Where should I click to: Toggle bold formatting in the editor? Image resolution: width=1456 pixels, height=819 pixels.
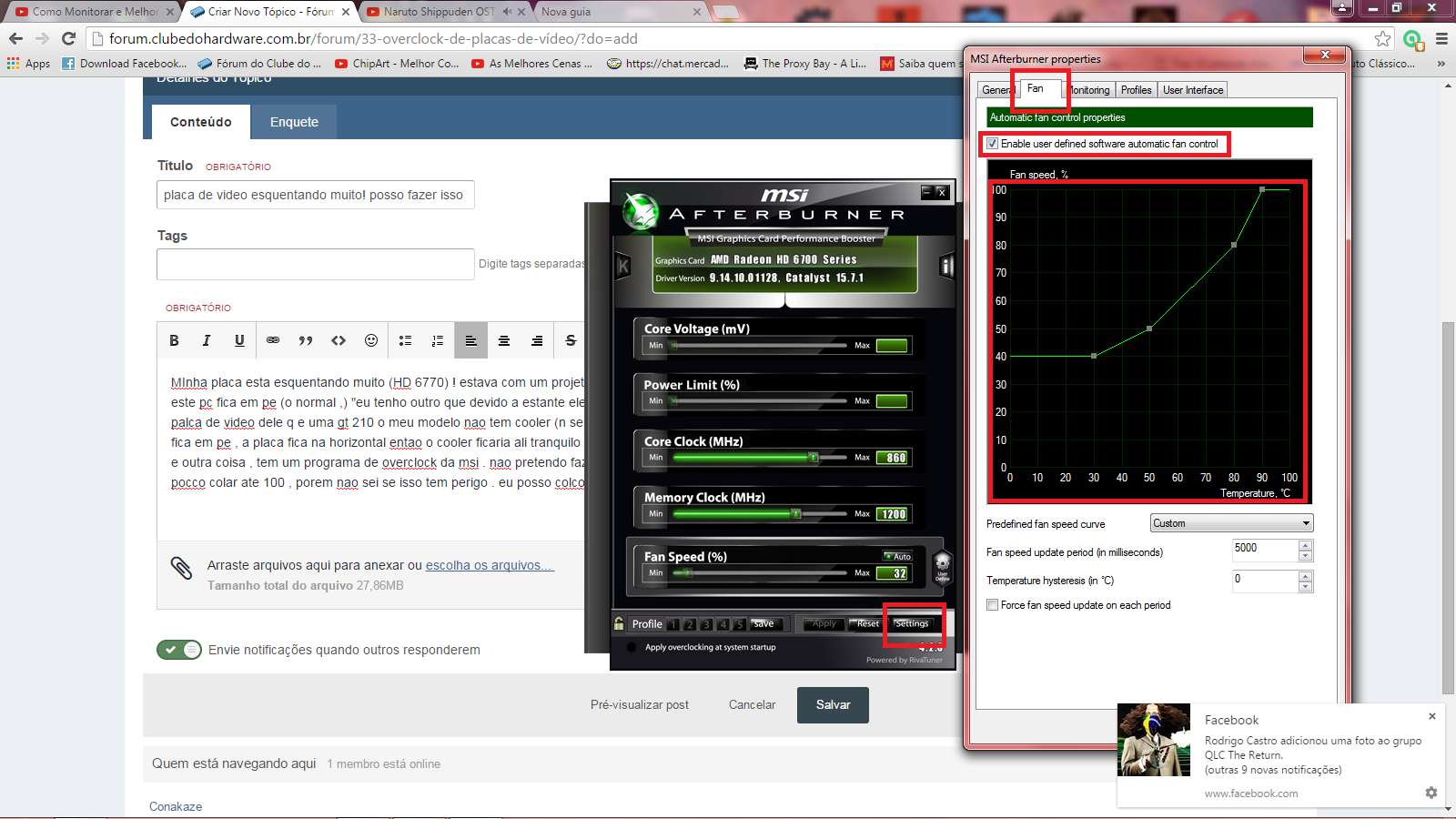click(x=174, y=340)
